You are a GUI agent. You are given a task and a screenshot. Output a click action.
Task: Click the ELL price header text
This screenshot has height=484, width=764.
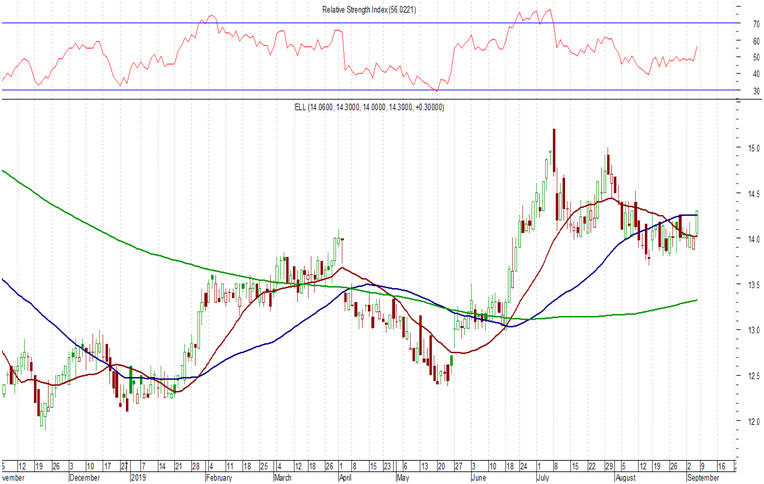pos(375,106)
